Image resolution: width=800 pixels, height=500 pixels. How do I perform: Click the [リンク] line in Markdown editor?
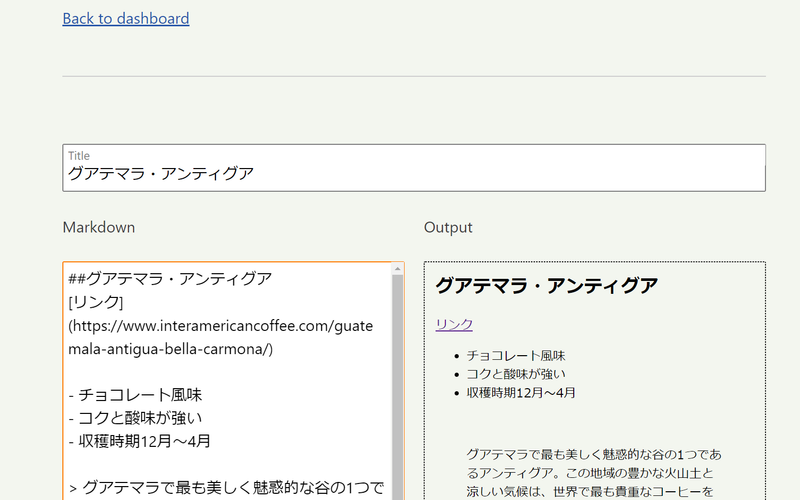click(95, 302)
